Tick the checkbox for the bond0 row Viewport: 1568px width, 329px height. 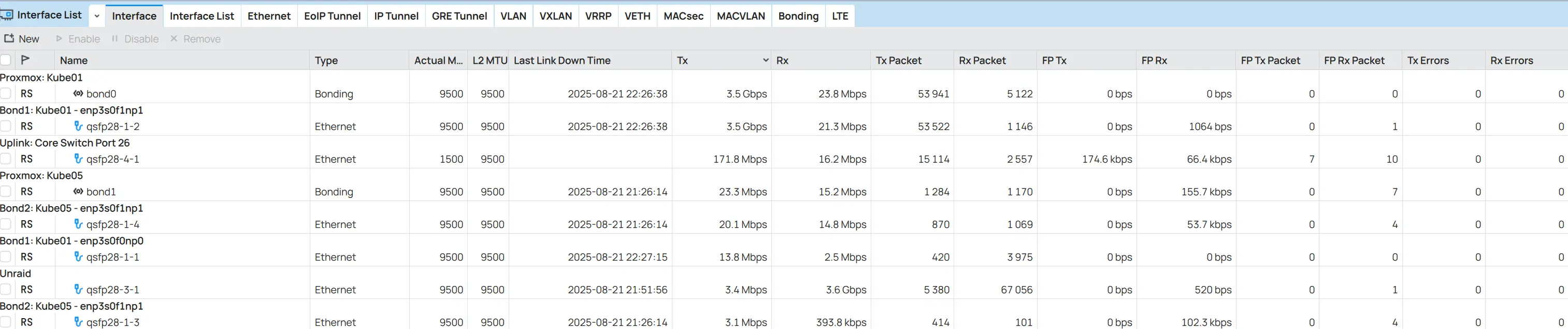coord(6,94)
